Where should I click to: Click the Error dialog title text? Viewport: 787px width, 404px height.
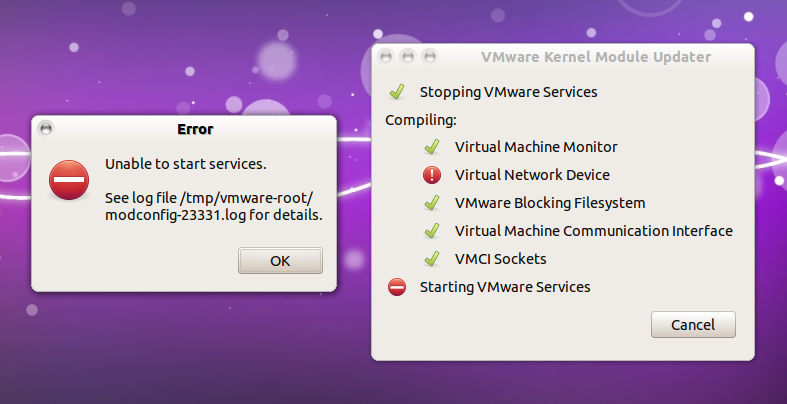tap(195, 129)
